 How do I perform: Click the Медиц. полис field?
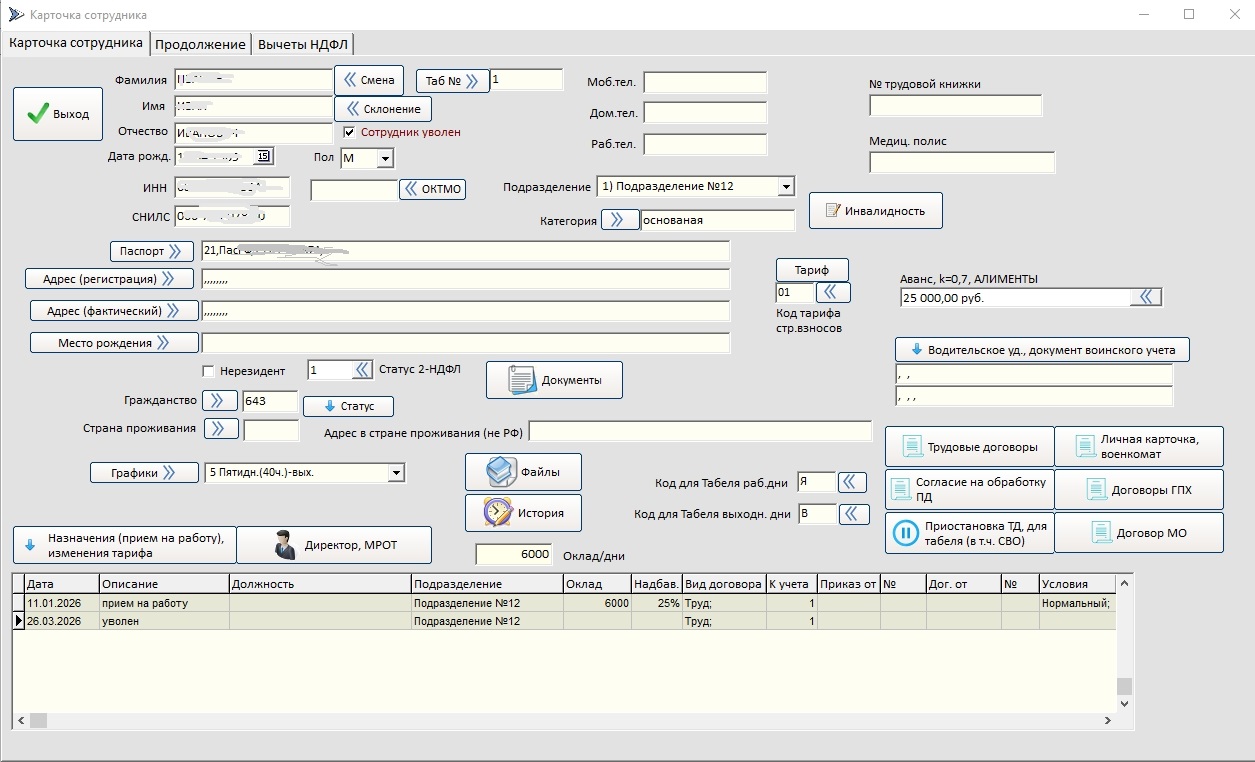coord(962,163)
